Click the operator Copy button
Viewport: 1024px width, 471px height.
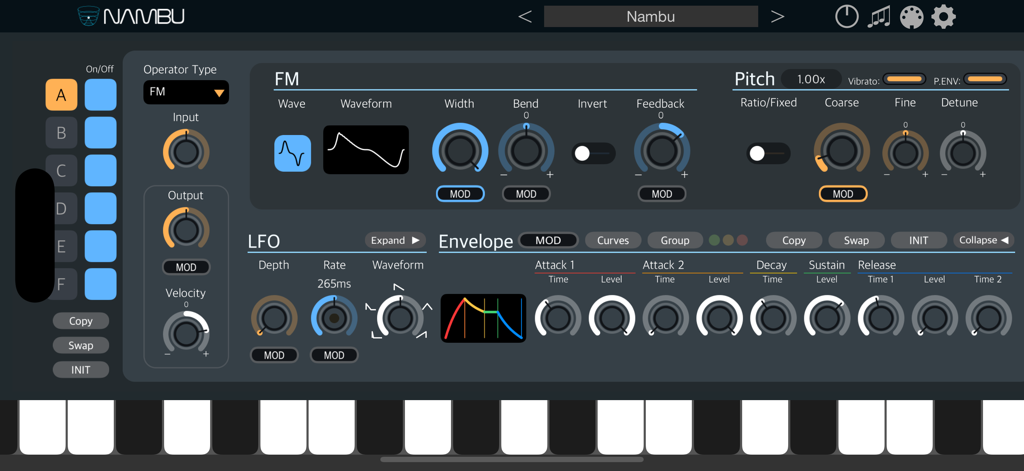(81, 321)
